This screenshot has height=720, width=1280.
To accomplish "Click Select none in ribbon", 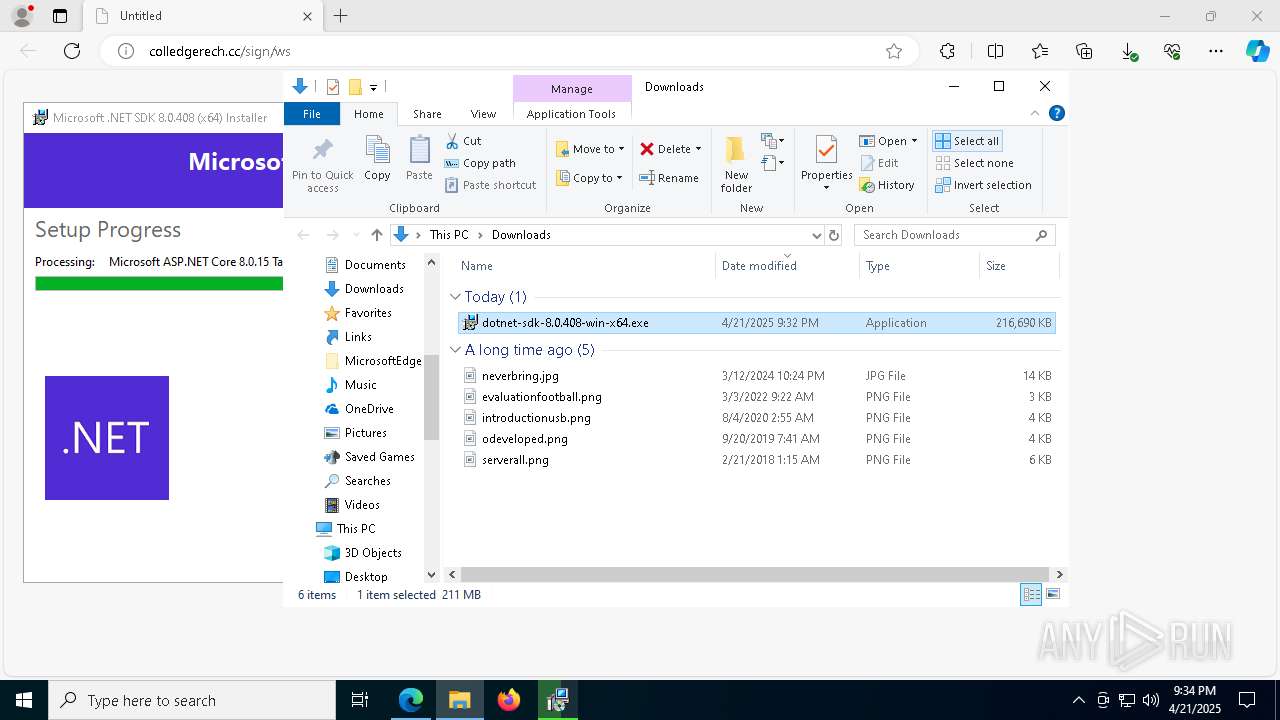I will (x=975, y=163).
